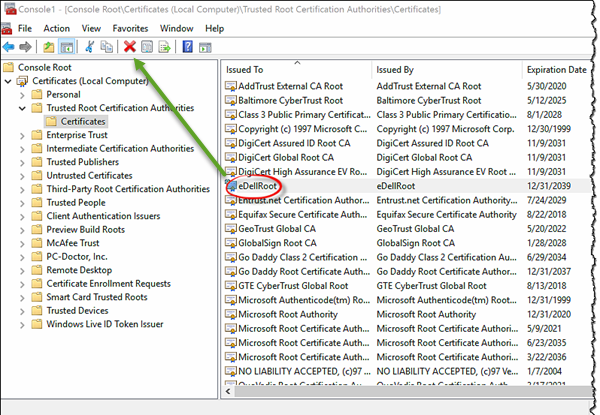Select the NO LIABILITY ACCEPTED certificate row
This screenshot has height=415, width=600.
pyautogui.click(x=408, y=371)
